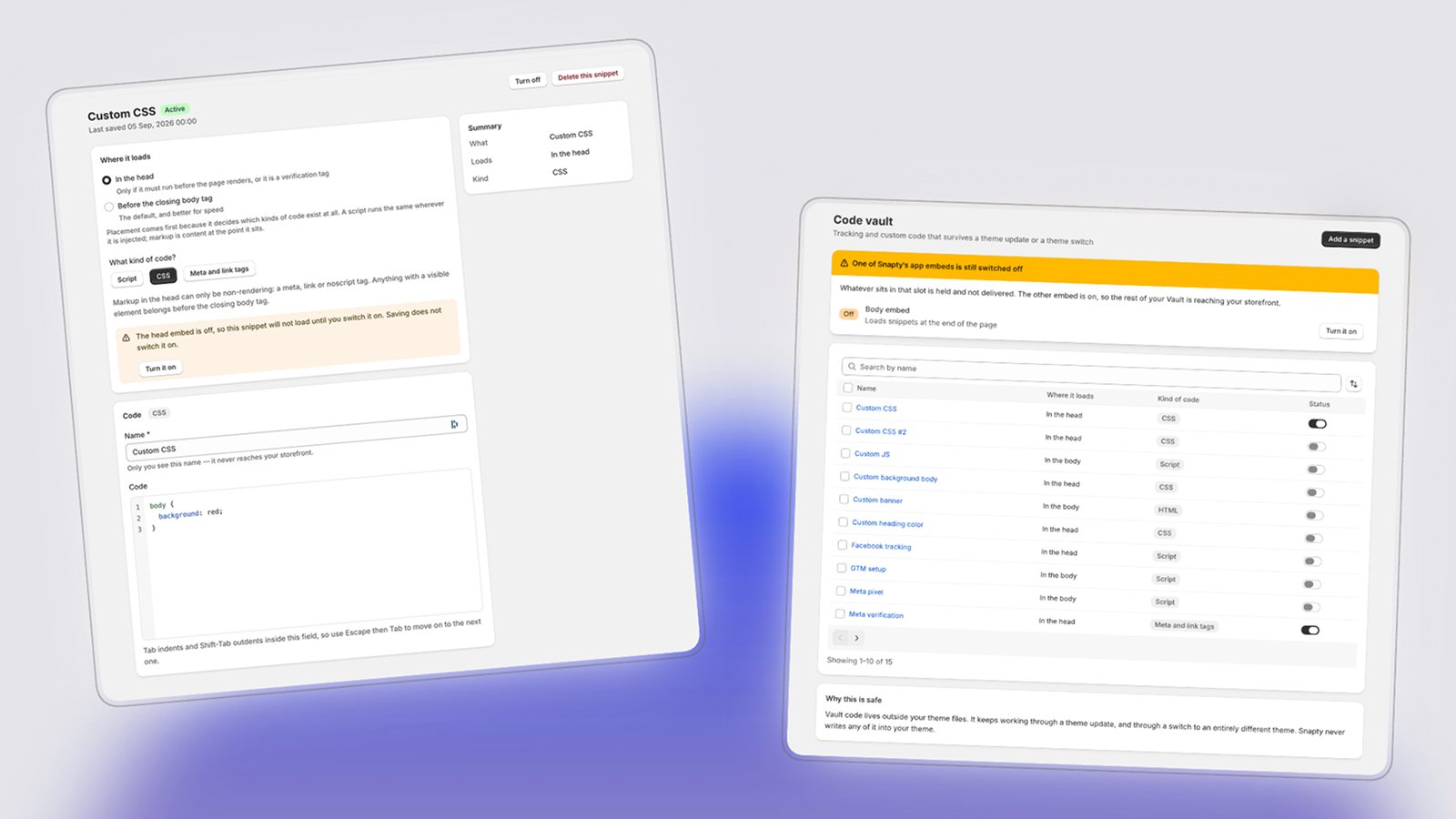
Task: Open the Meta verification snippet link
Action: point(876,614)
